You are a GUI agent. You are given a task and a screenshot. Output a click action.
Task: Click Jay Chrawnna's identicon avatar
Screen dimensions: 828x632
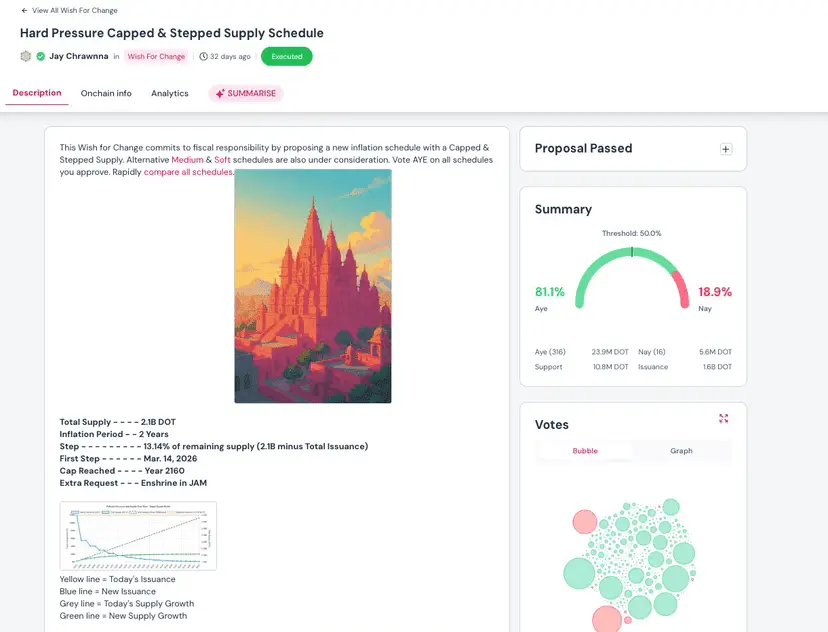(x=26, y=56)
